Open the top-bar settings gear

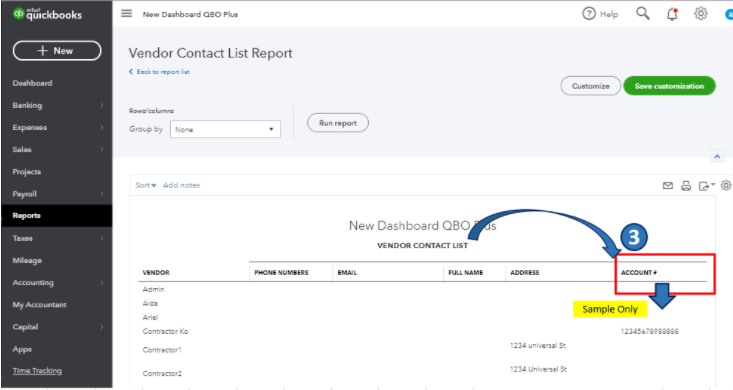point(700,14)
